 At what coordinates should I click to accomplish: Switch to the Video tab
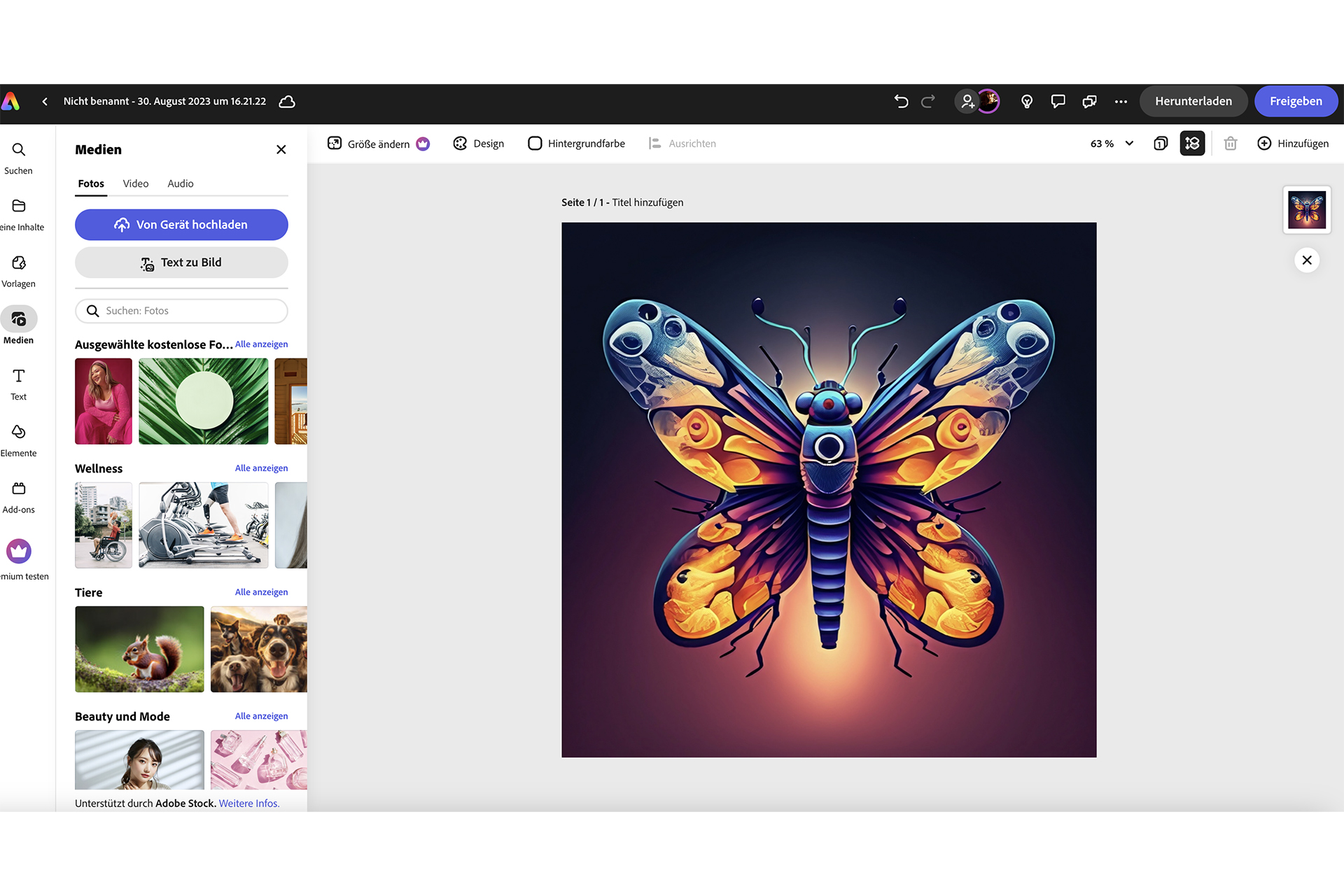point(135,183)
